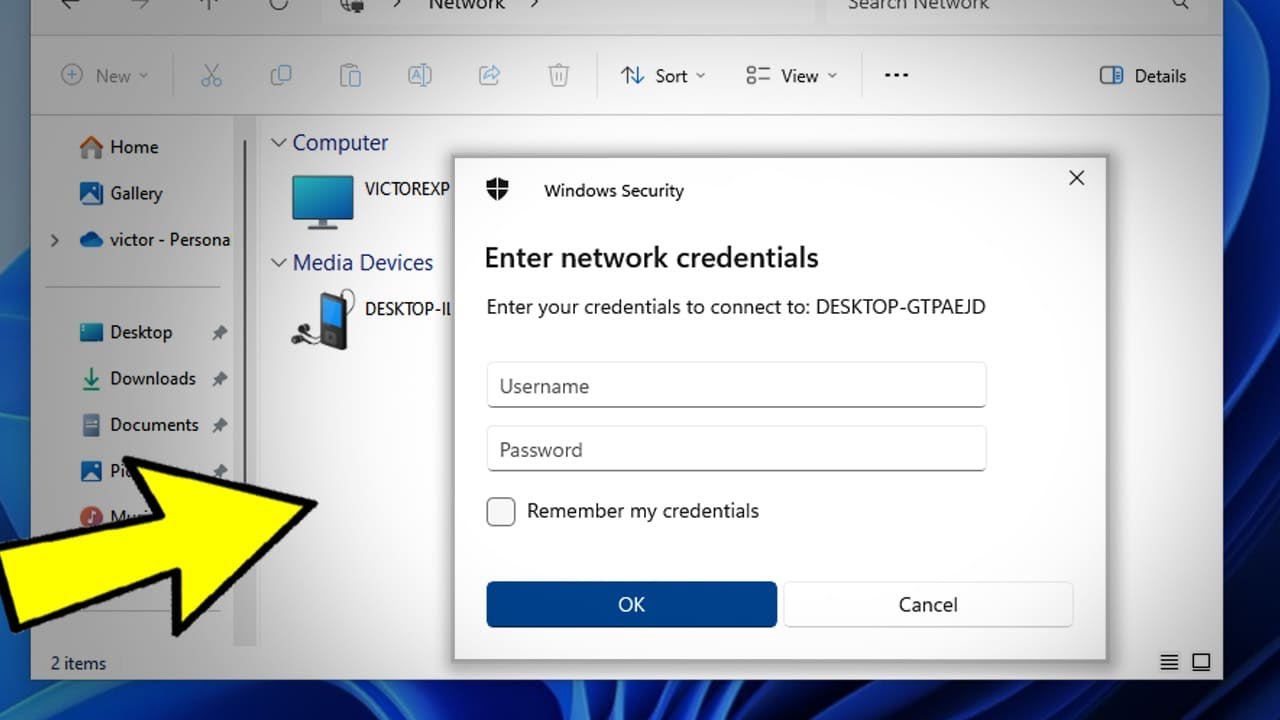This screenshot has height=720, width=1280.
Task: Click the Rename icon in toolbar
Action: tap(420, 76)
